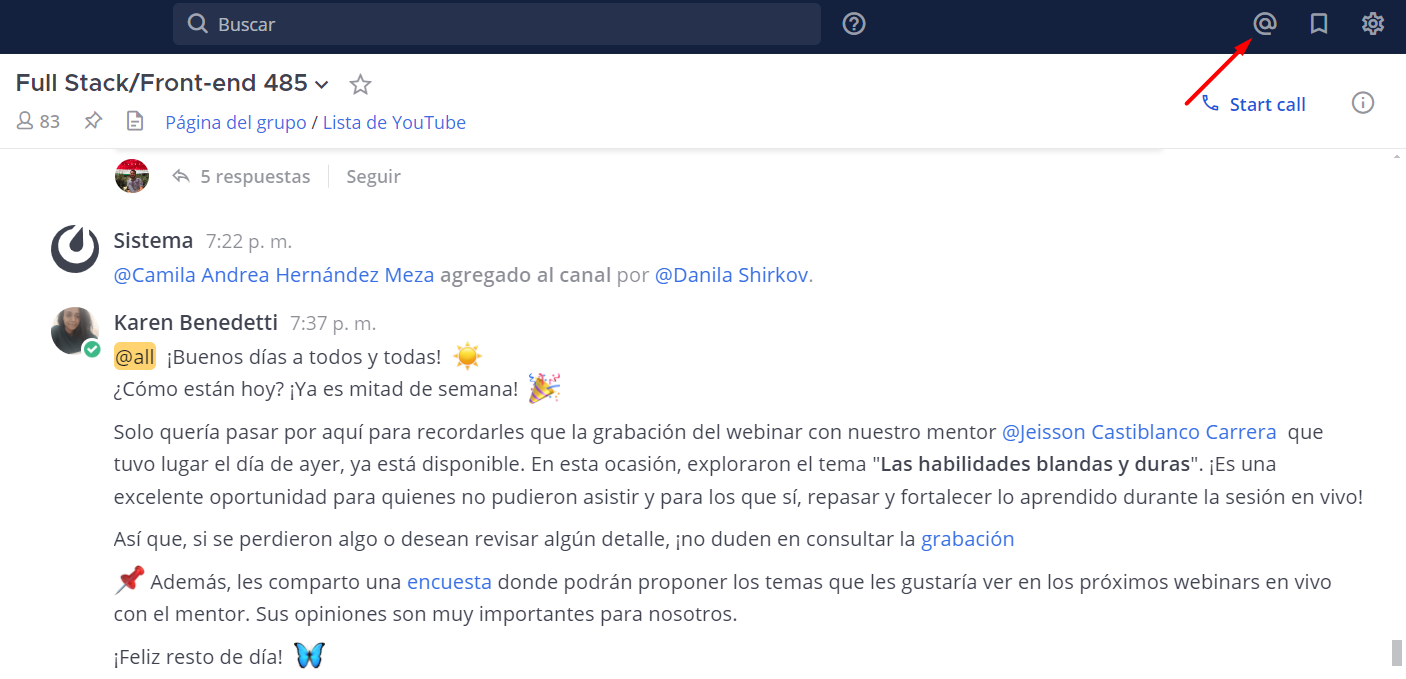
Task: Show the channel members list (83)
Action: click(x=39, y=122)
